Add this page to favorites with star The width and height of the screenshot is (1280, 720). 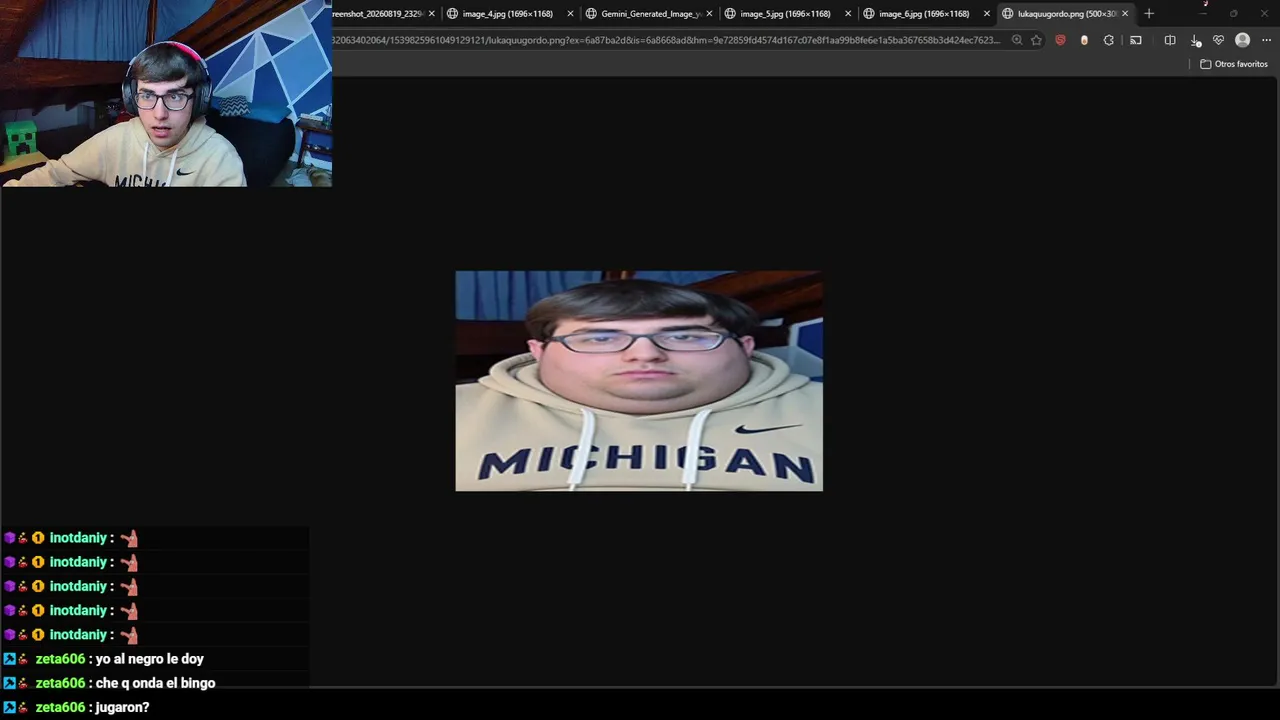(1036, 40)
